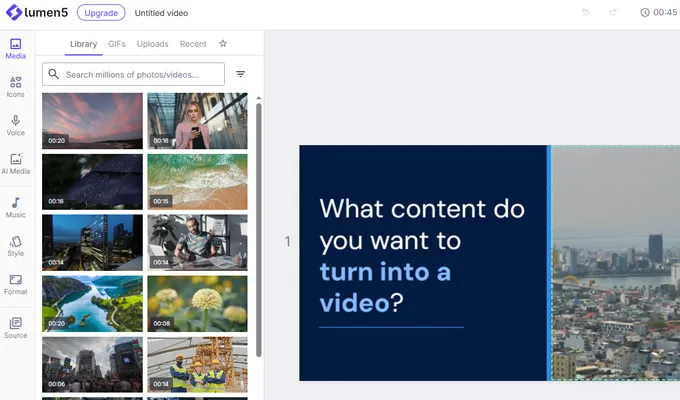Open the Style panel in sidebar
The width and height of the screenshot is (680, 400).
click(16, 246)
